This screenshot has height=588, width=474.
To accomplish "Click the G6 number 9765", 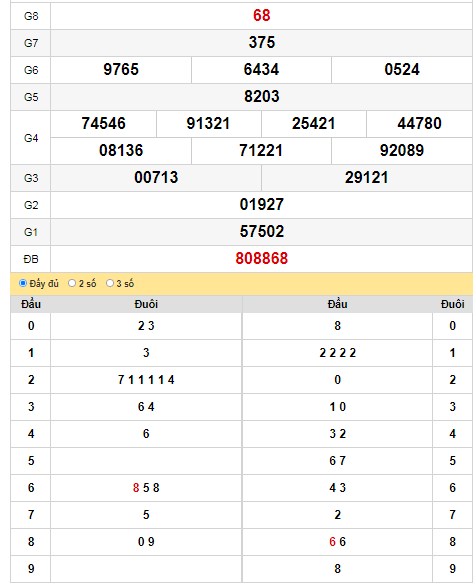I will [121, 69].
